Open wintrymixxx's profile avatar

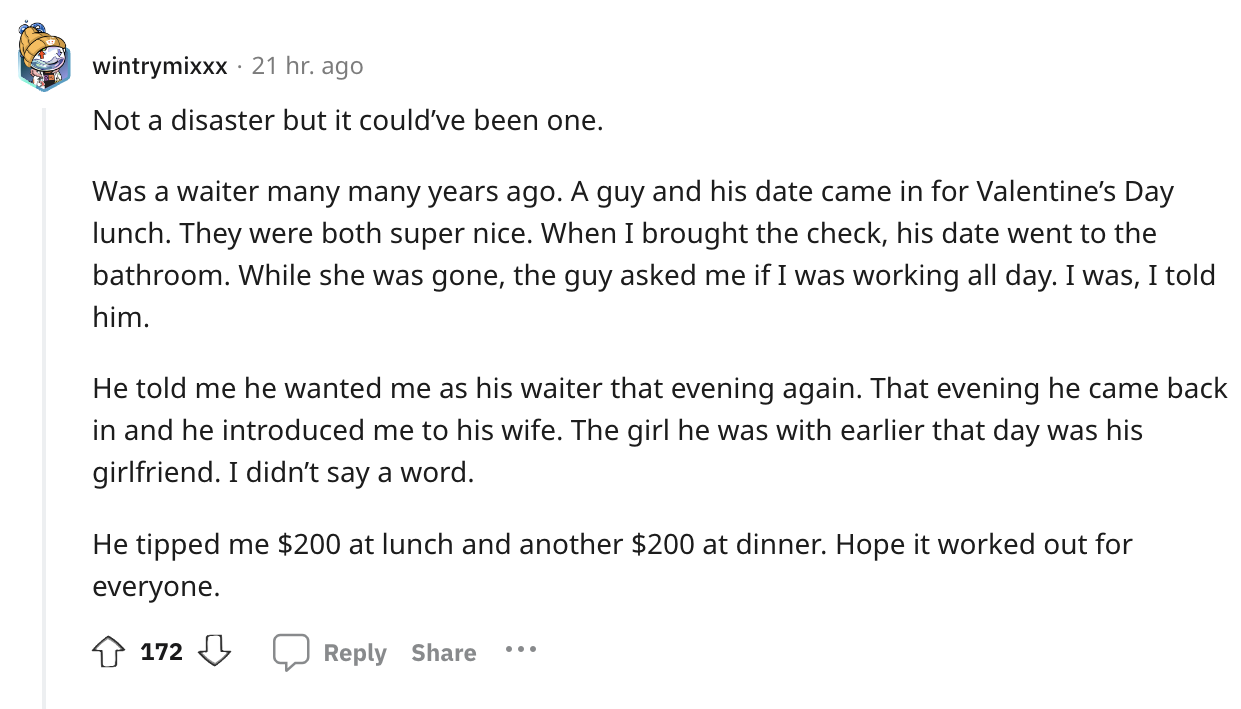pos(44,57)
